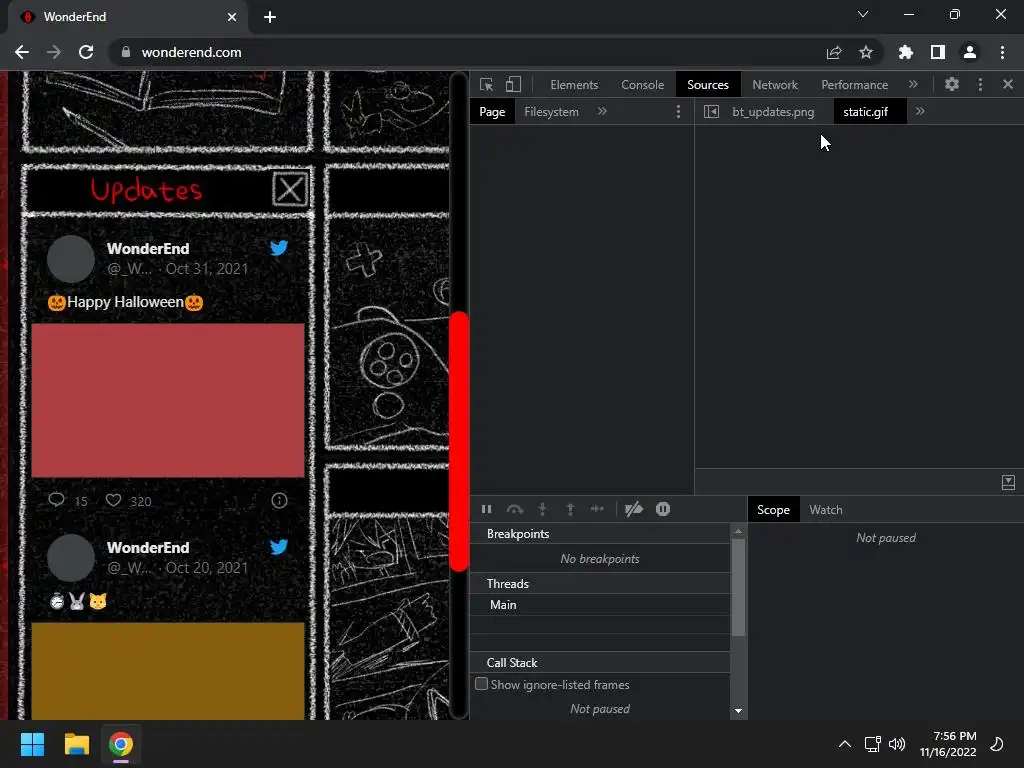Open the Chrome three-dot menu
Image resolution: width=1024 pixels, height=768 pixels.
click(1002, 52)
